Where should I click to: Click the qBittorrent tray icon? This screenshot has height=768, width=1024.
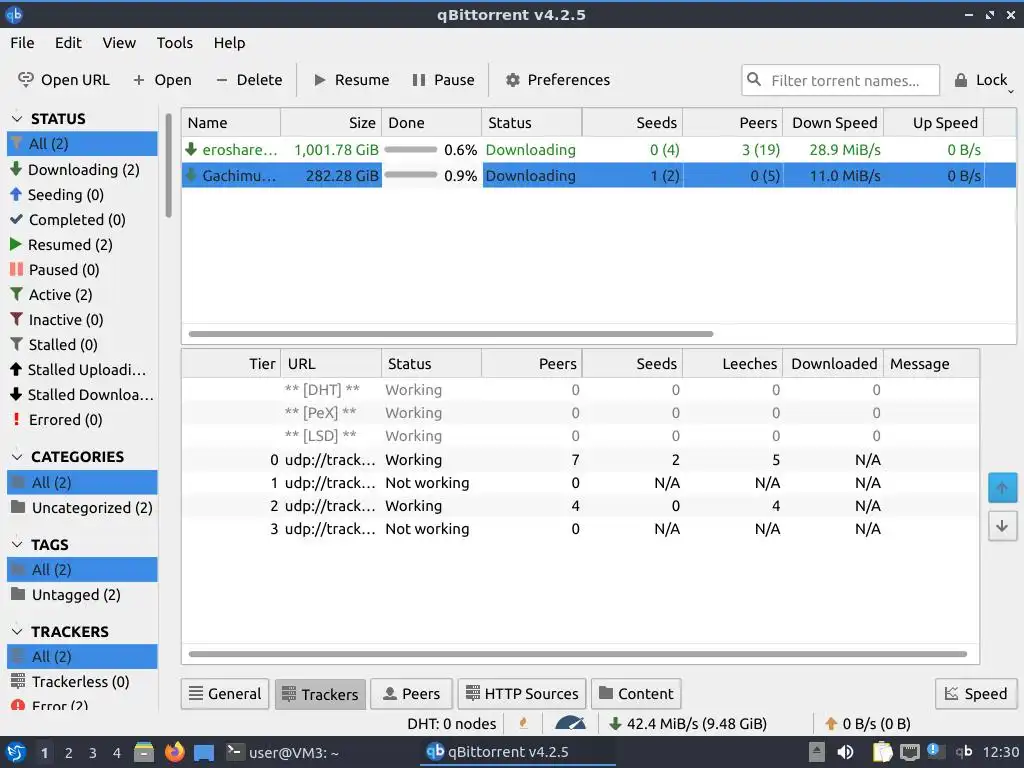click(x=963, y=752)
